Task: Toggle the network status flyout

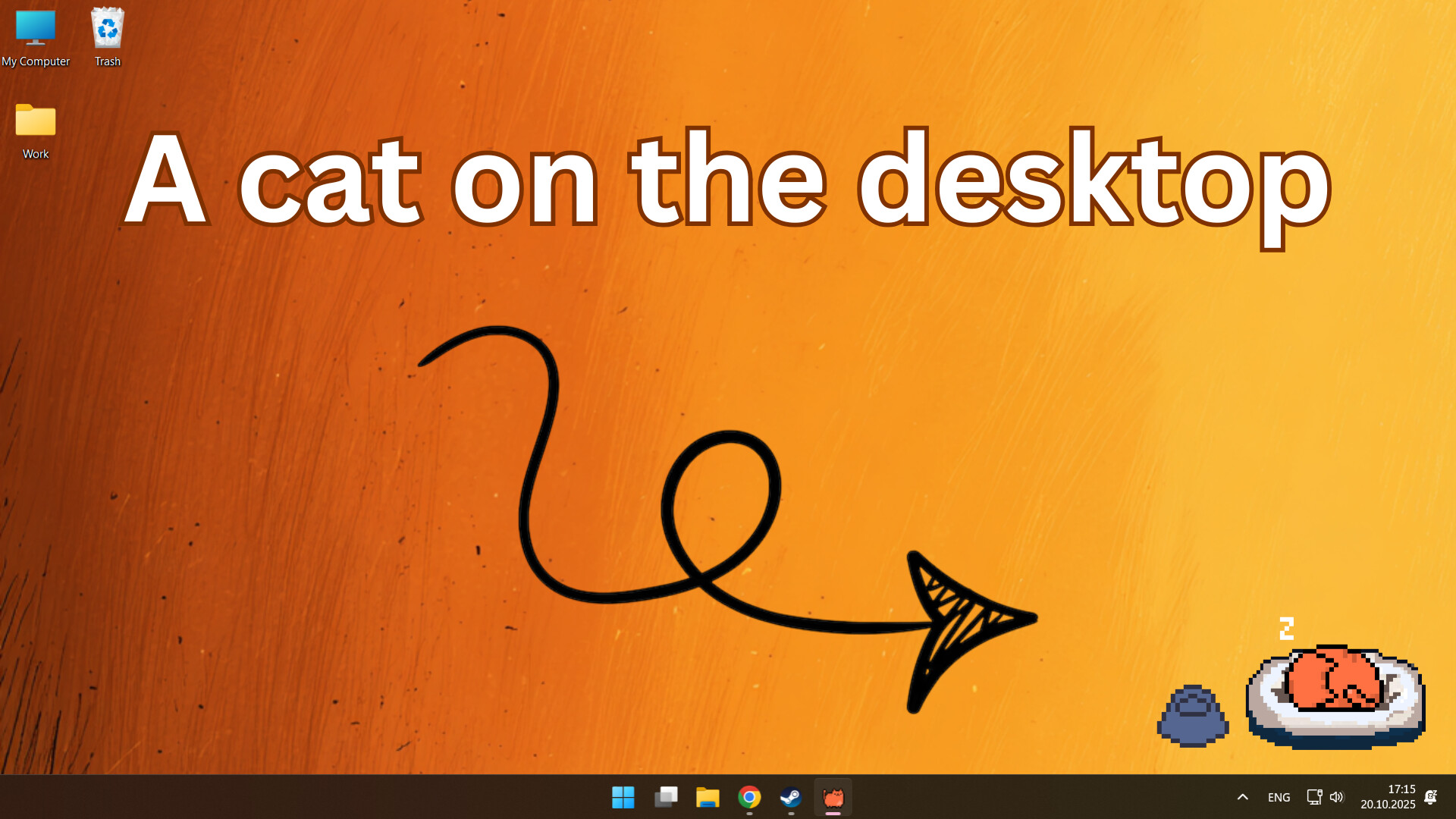Action: 1313,797
